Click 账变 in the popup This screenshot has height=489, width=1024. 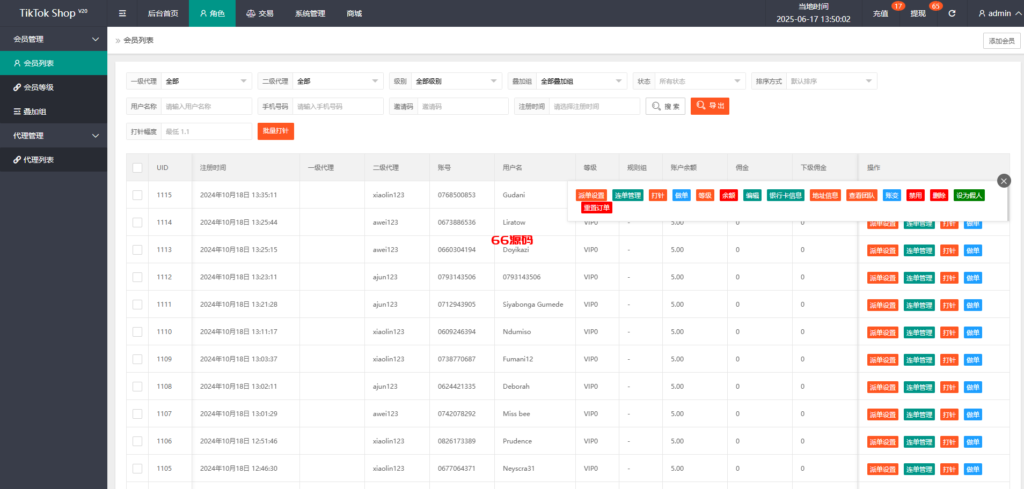[891, 195]
